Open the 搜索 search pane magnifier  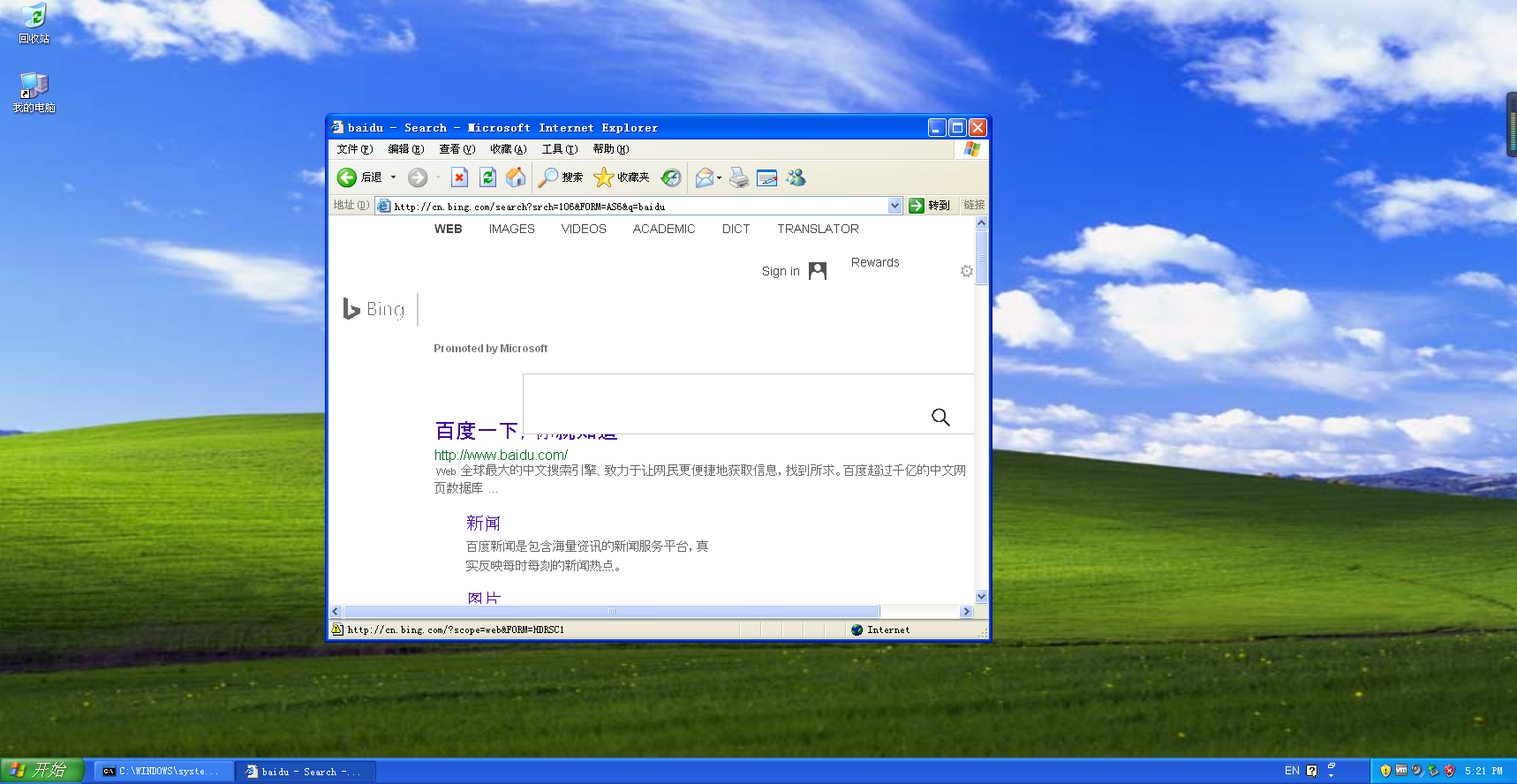[x=561, y=177]
